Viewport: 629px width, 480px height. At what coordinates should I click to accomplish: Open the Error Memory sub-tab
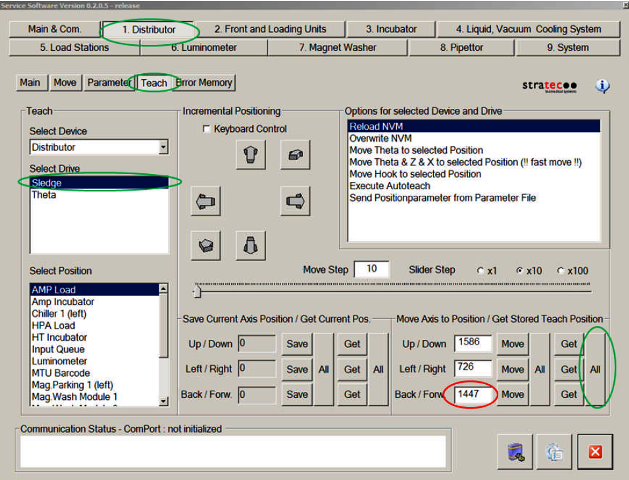tap(204, 83)
